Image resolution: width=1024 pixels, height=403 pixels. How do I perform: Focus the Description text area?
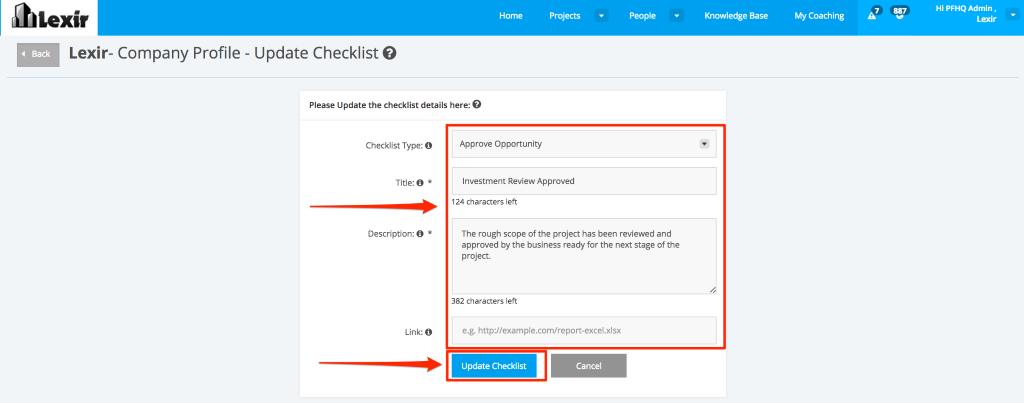tap(584, 256)
